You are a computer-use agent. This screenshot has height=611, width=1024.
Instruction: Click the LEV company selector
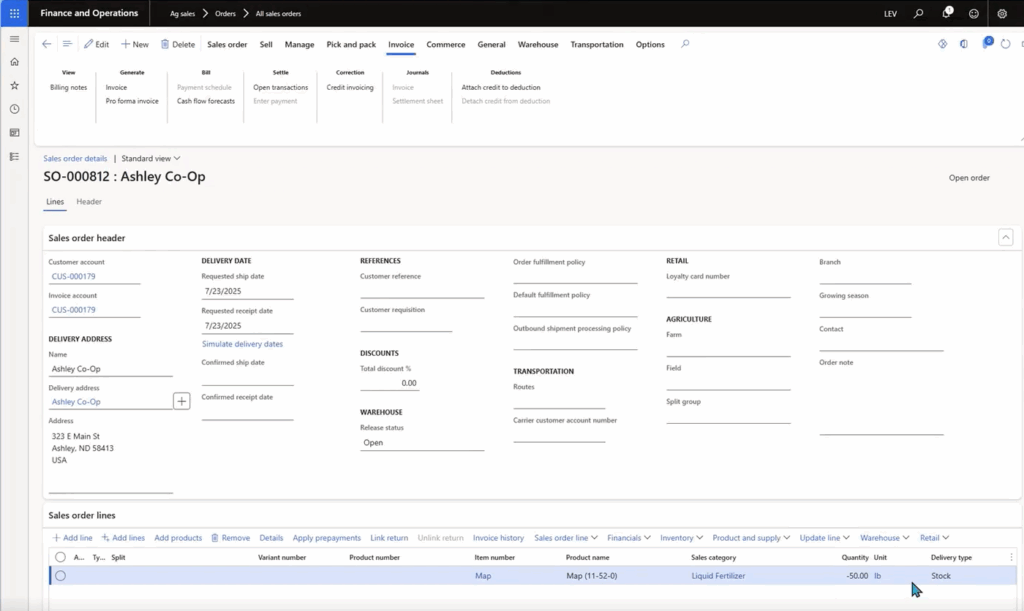point(890,14)
